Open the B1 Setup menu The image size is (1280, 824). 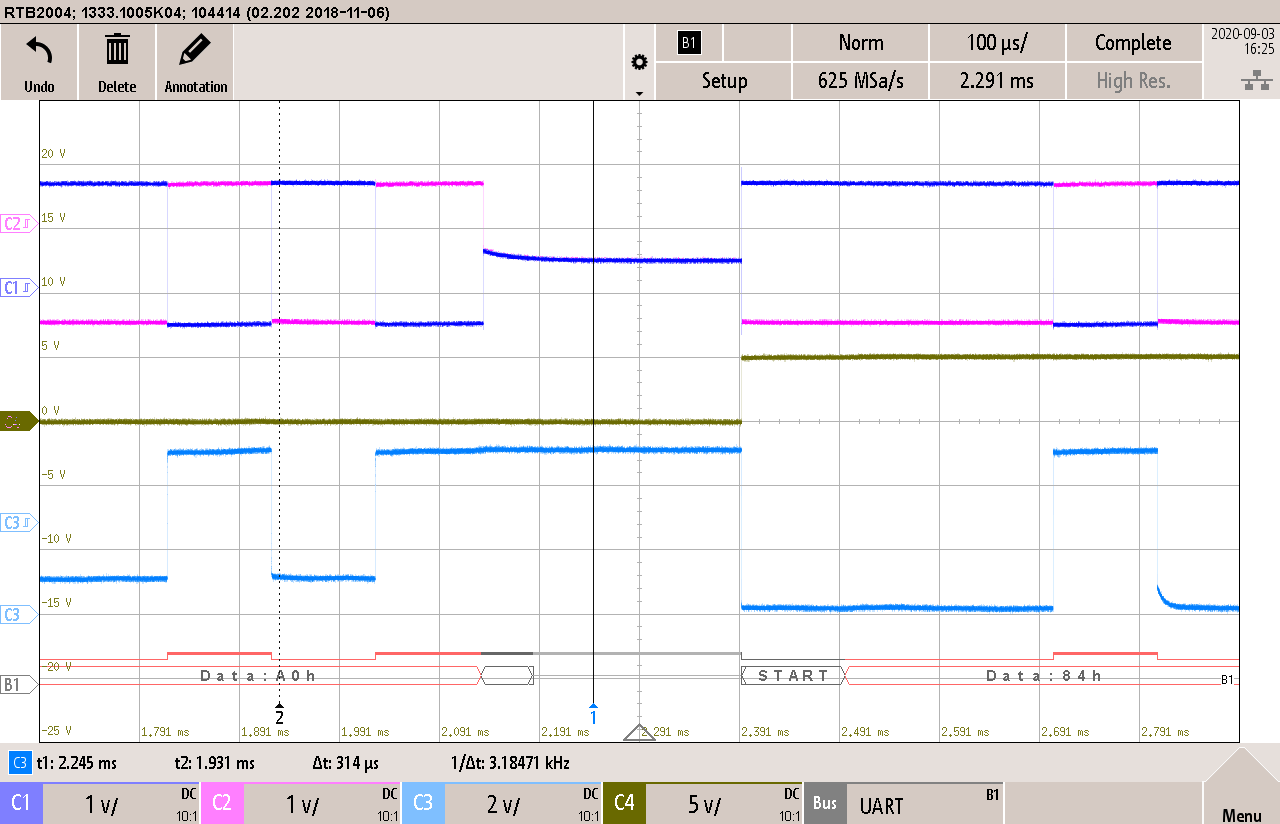coord(723,81)
